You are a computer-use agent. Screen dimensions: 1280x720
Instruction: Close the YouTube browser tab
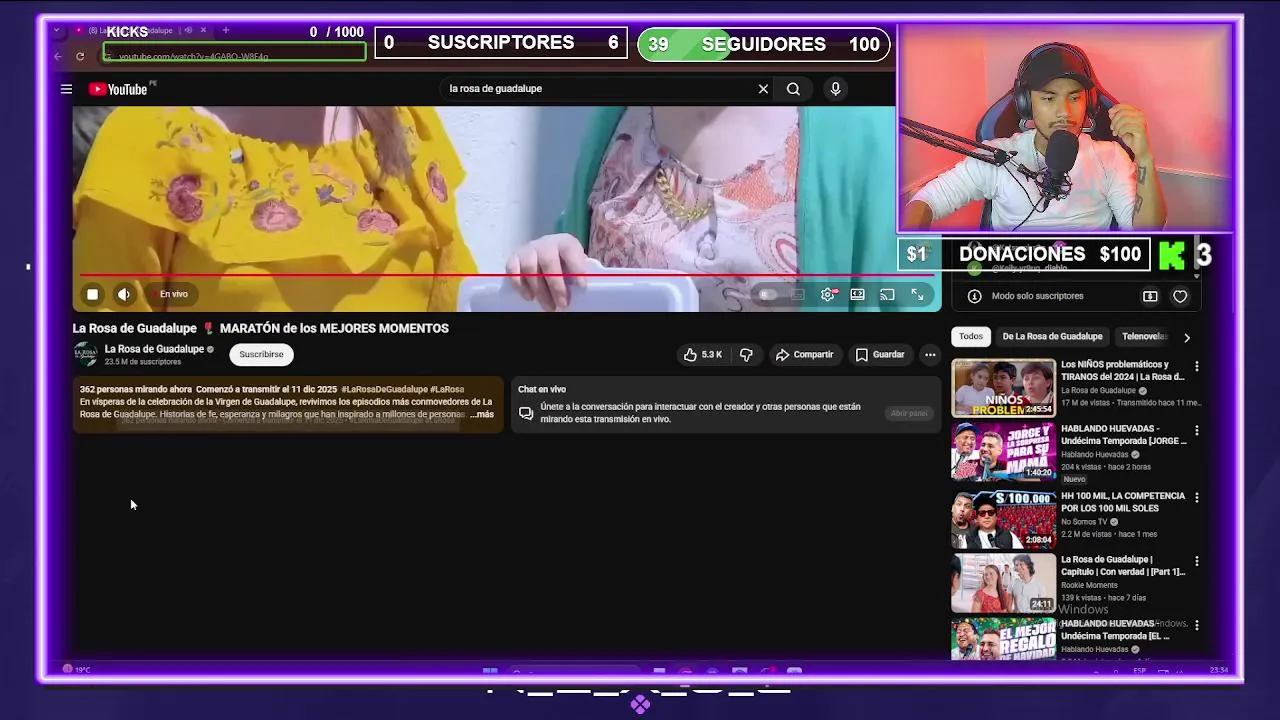203,31
